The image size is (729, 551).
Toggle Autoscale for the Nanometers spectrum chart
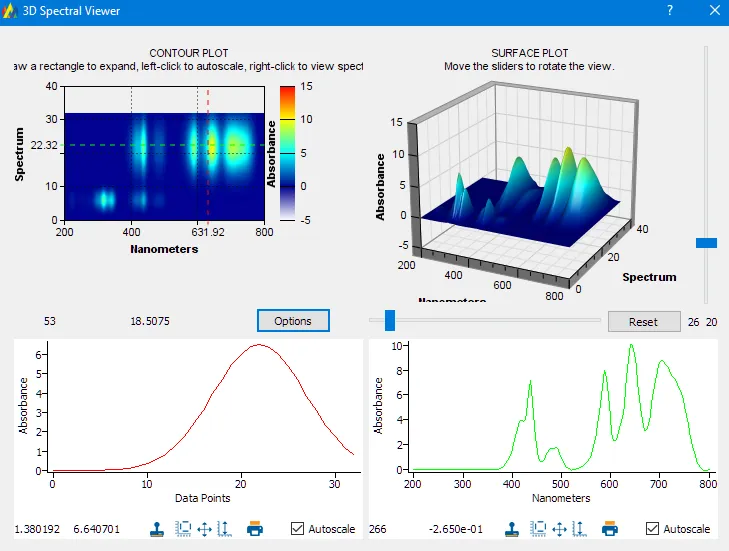pyautogui.click(x=678, y=529)
